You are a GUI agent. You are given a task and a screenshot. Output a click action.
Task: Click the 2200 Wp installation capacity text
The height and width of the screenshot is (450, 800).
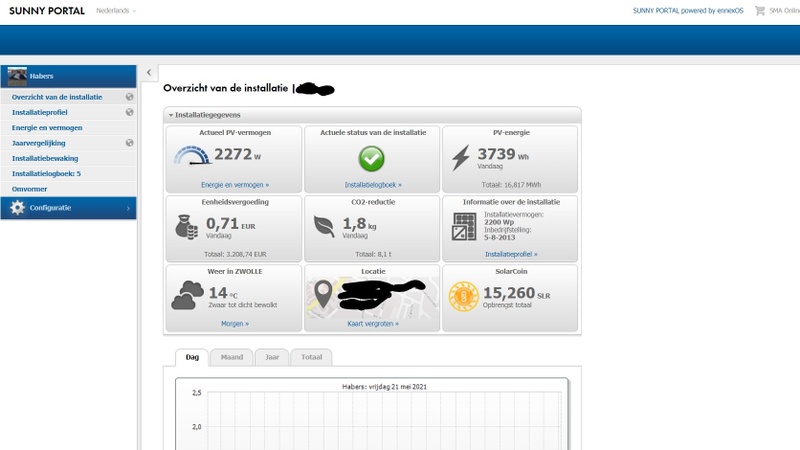[499, 222]
